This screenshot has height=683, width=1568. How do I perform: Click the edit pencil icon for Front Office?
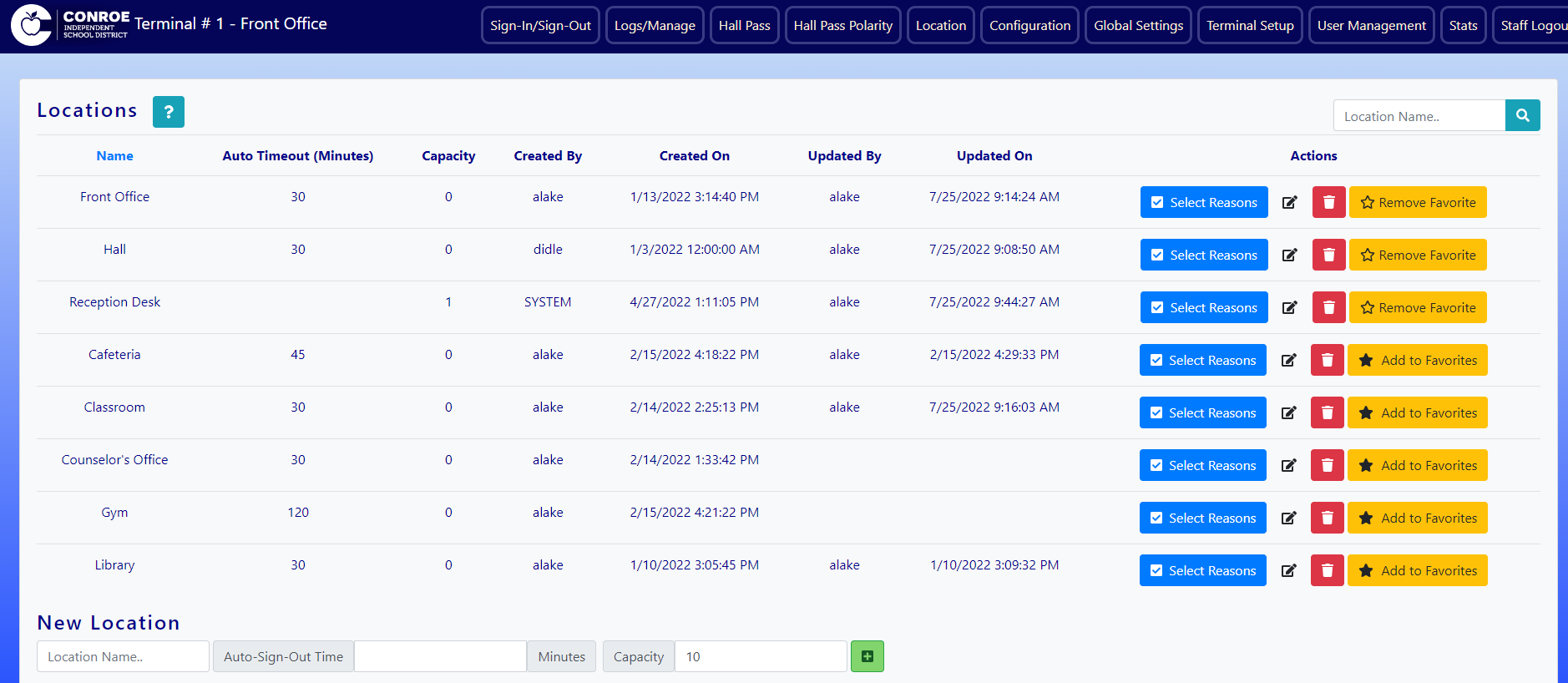pyautogui.click(x=1289, y=203)
